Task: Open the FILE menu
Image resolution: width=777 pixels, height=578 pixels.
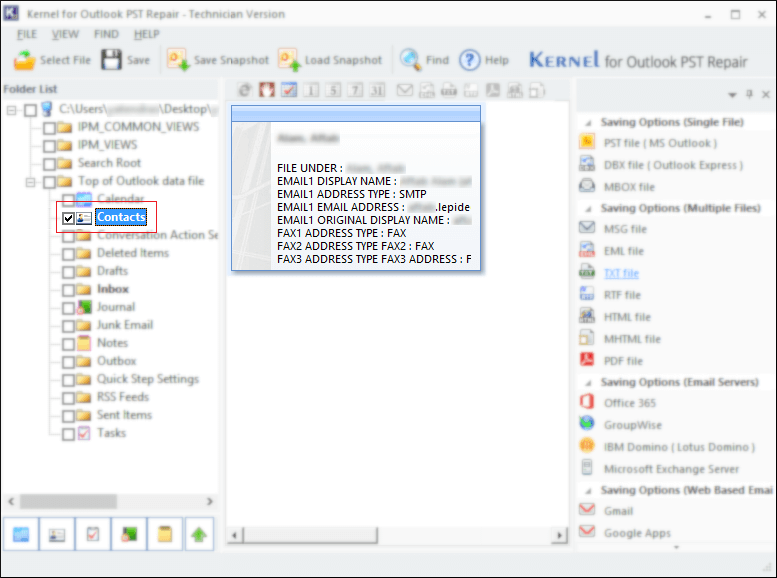Action: coord(27,34)
